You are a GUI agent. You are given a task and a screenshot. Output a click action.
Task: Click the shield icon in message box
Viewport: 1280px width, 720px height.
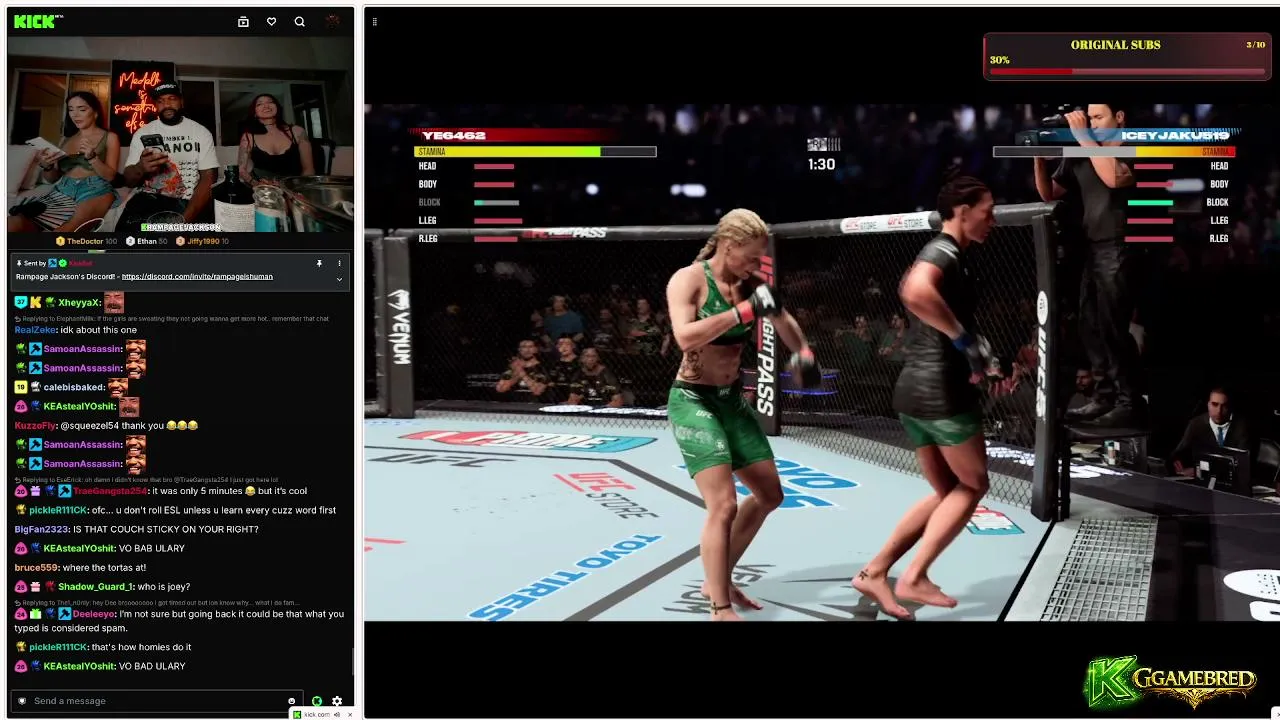tap(20, 701)
